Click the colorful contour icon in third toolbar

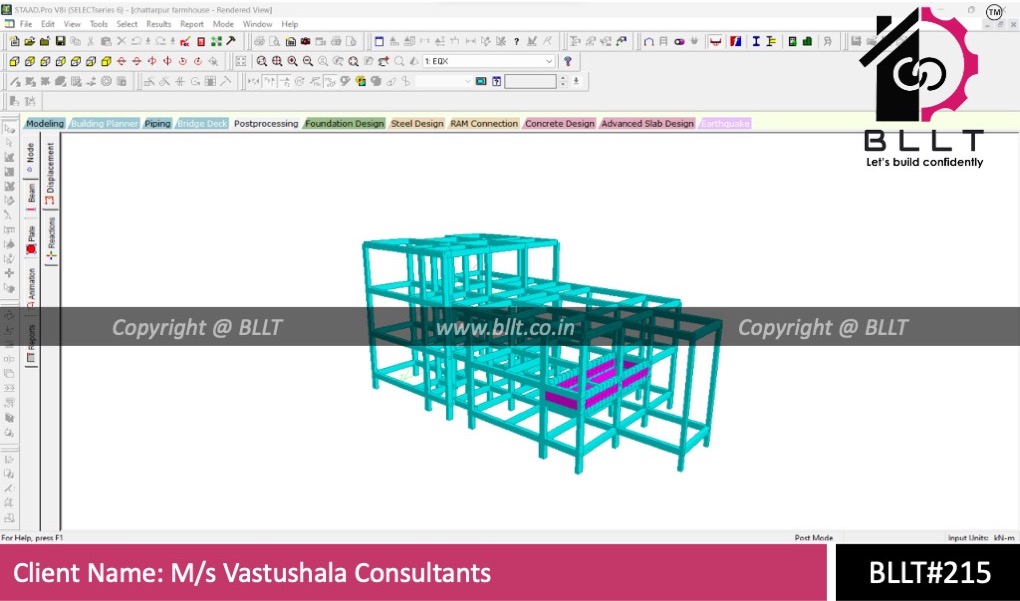tap(360, 81)
